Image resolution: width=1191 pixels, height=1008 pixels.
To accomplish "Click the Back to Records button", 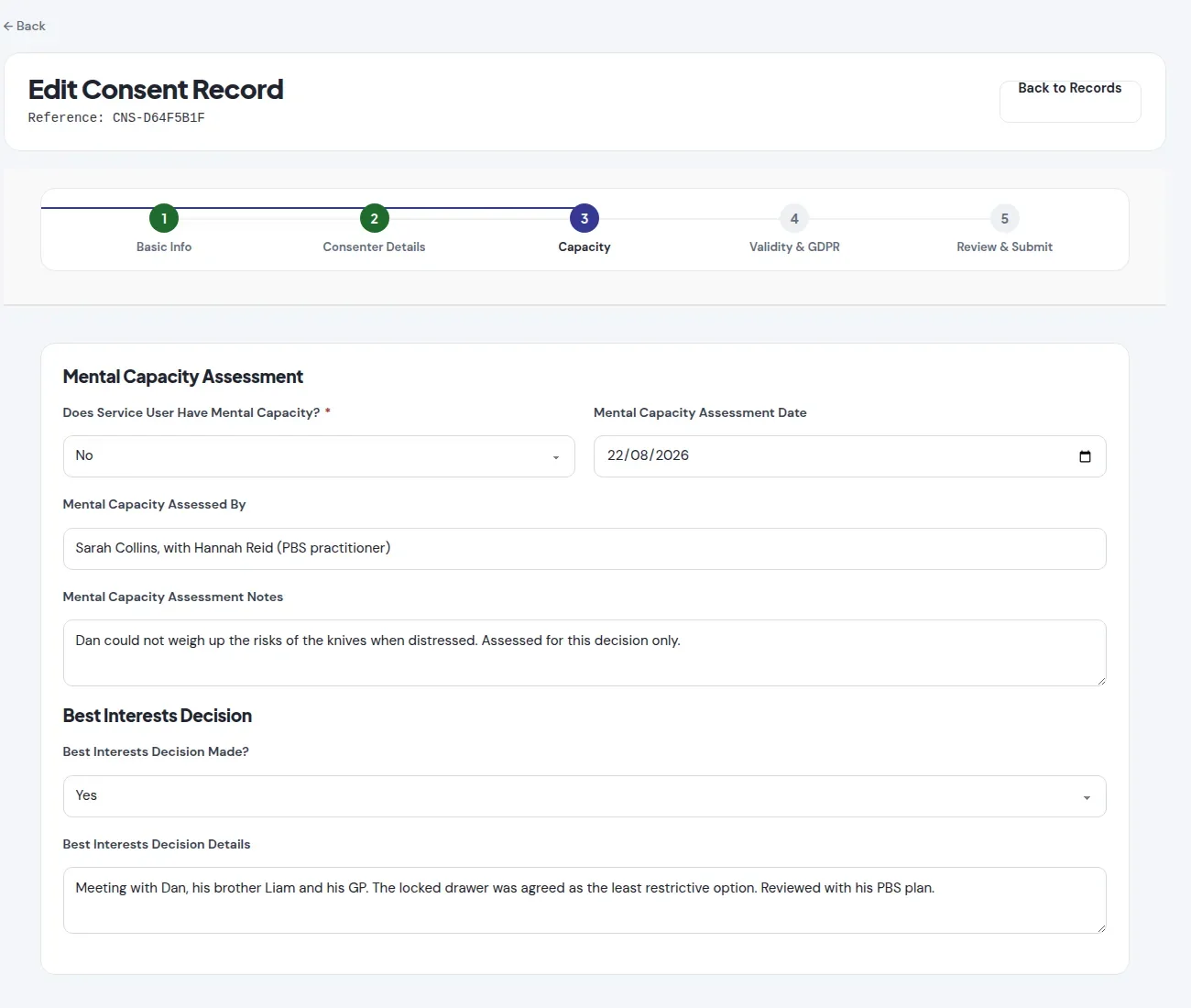I will (x=1070, y=101).
